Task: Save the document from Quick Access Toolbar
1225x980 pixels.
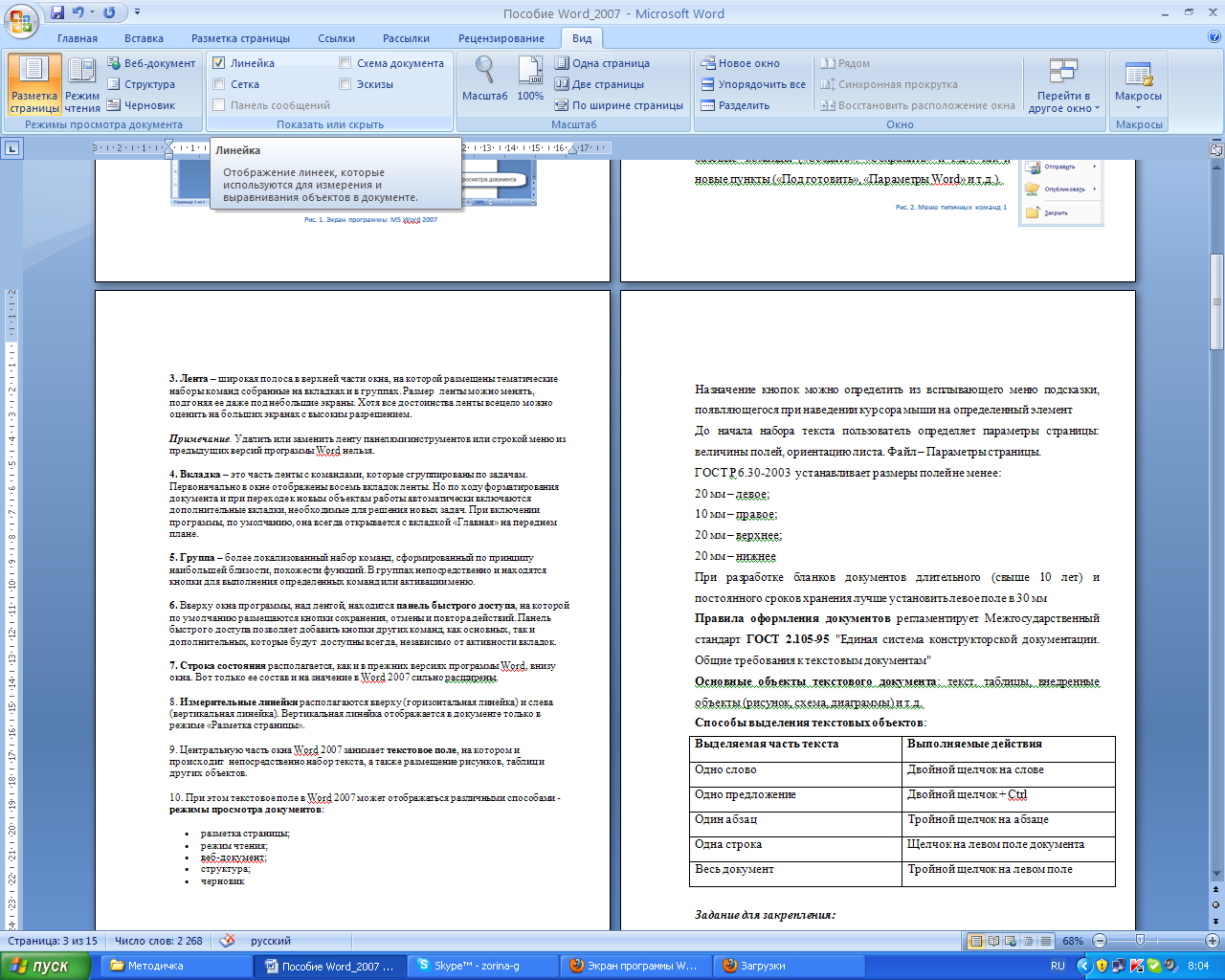Action: (57, 12)
